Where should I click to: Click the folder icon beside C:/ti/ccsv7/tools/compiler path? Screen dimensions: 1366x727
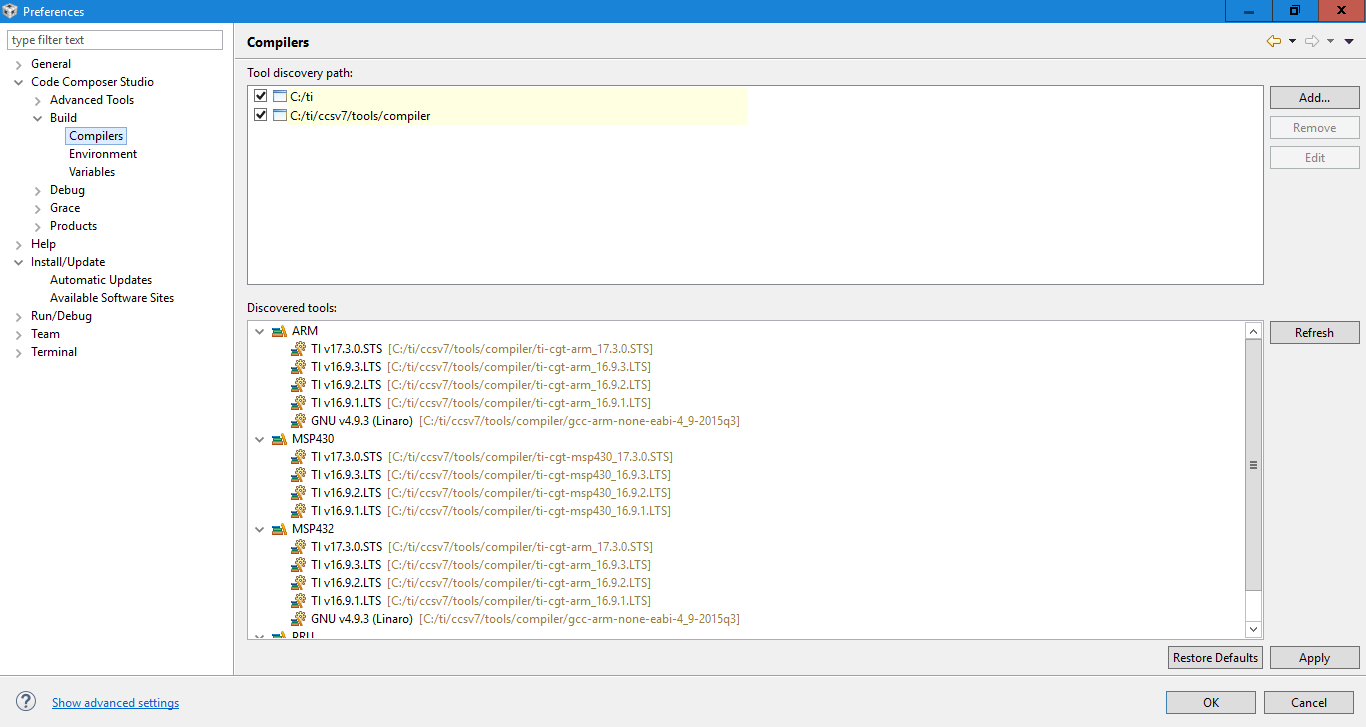(280, 116)
